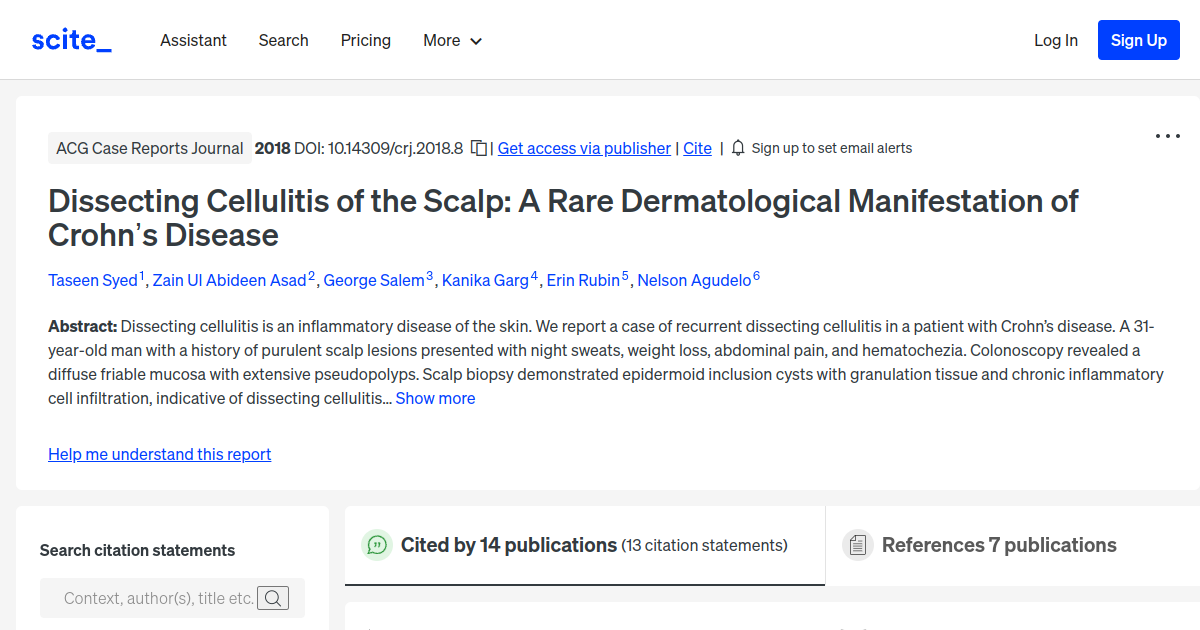
Task: Go to the Pricing page
Action: (365, 40)
